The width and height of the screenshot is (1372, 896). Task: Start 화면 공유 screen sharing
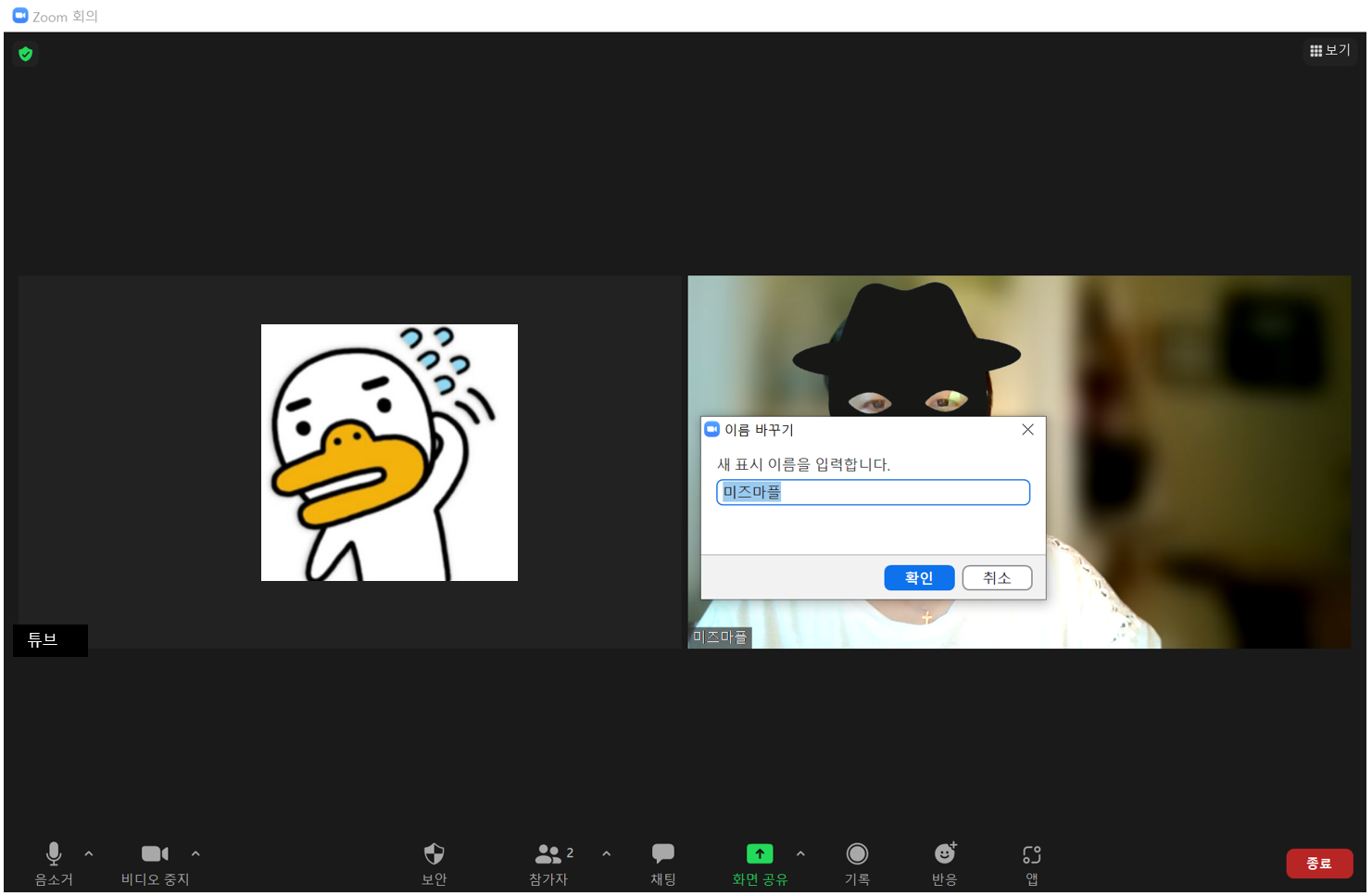click(x=760, y=864)
